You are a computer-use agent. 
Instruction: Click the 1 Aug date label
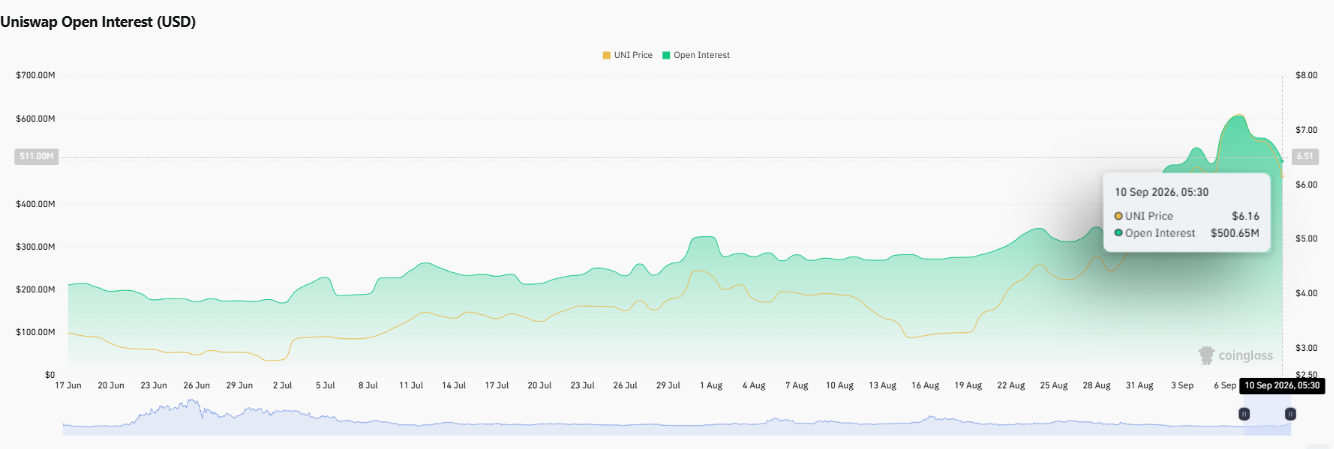tap(712, 385)
